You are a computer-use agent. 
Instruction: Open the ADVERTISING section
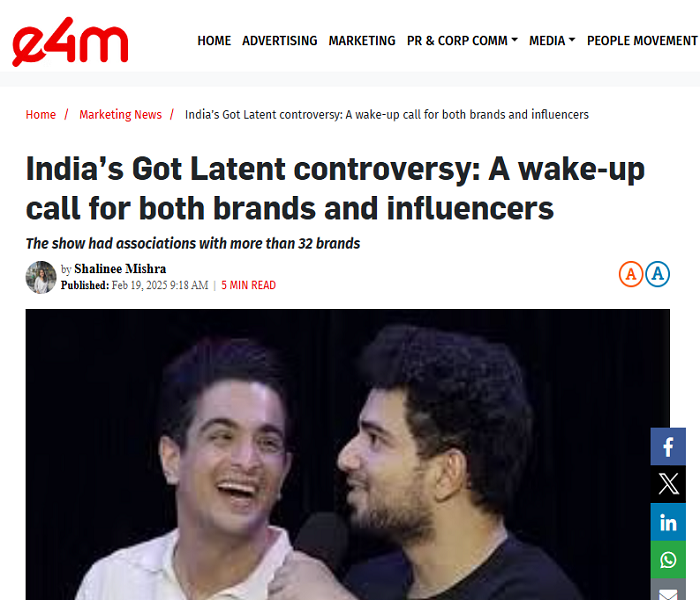point(280,41)
